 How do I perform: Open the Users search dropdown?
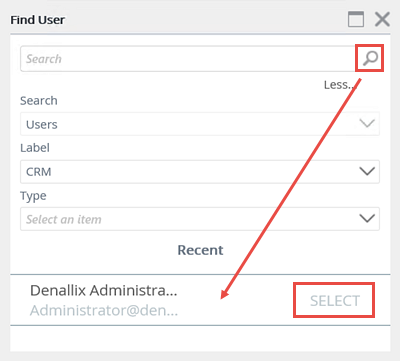[x=200, y=124]
